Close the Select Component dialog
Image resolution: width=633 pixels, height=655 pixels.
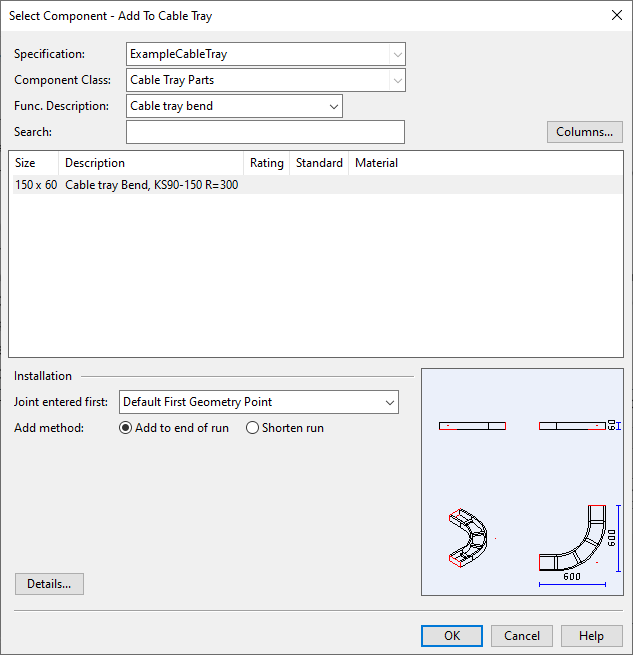tap(615, 15)
